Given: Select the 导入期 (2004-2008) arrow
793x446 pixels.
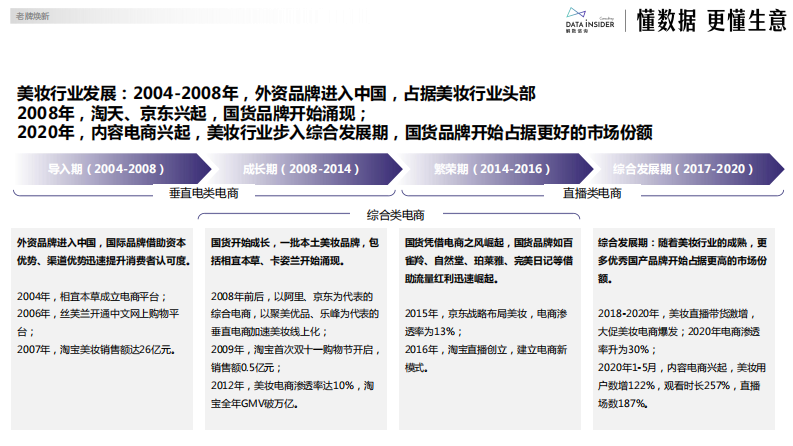Looking at the screenshot, I should tap(112, 169).
